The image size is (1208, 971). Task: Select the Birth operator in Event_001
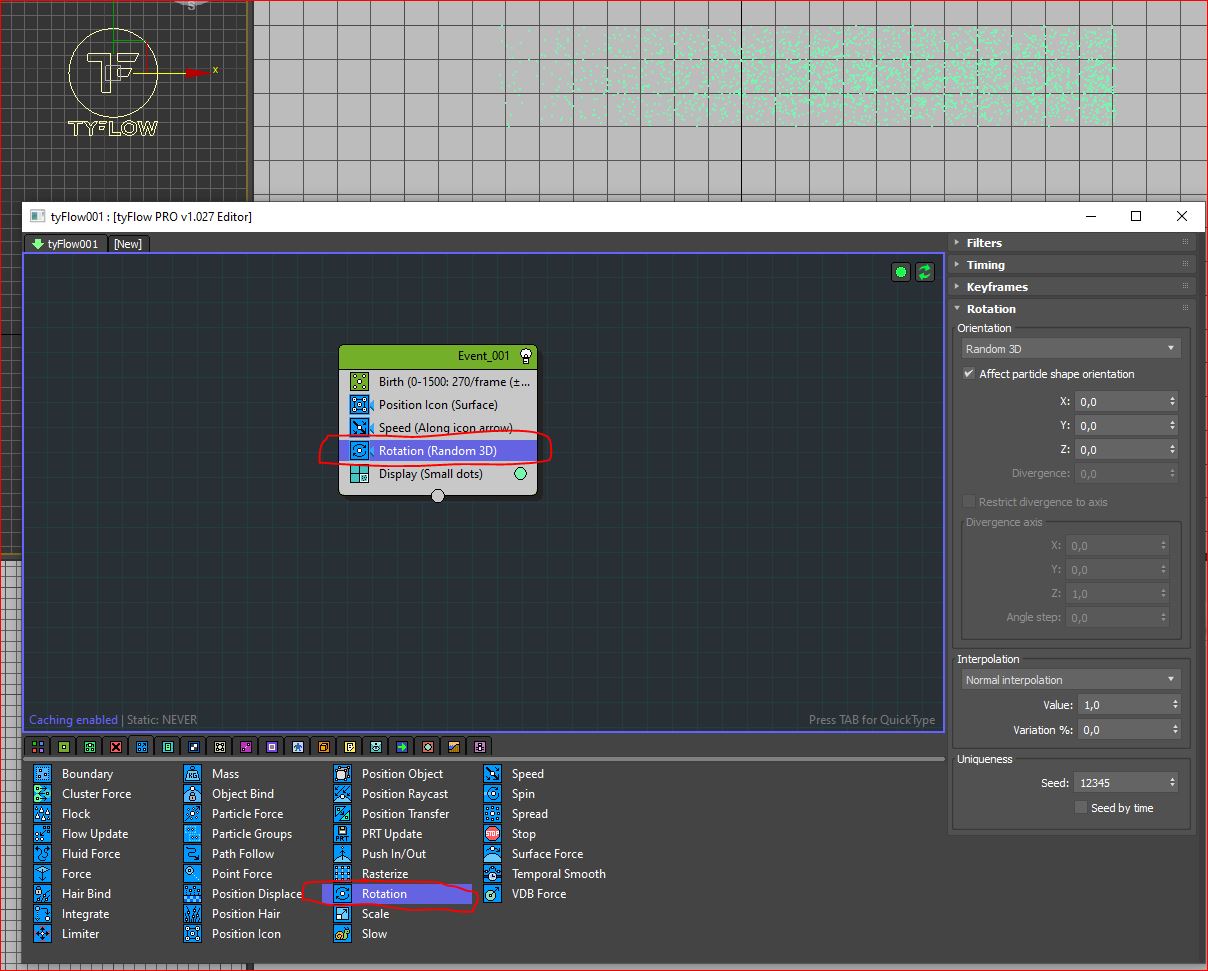[438, 382]
